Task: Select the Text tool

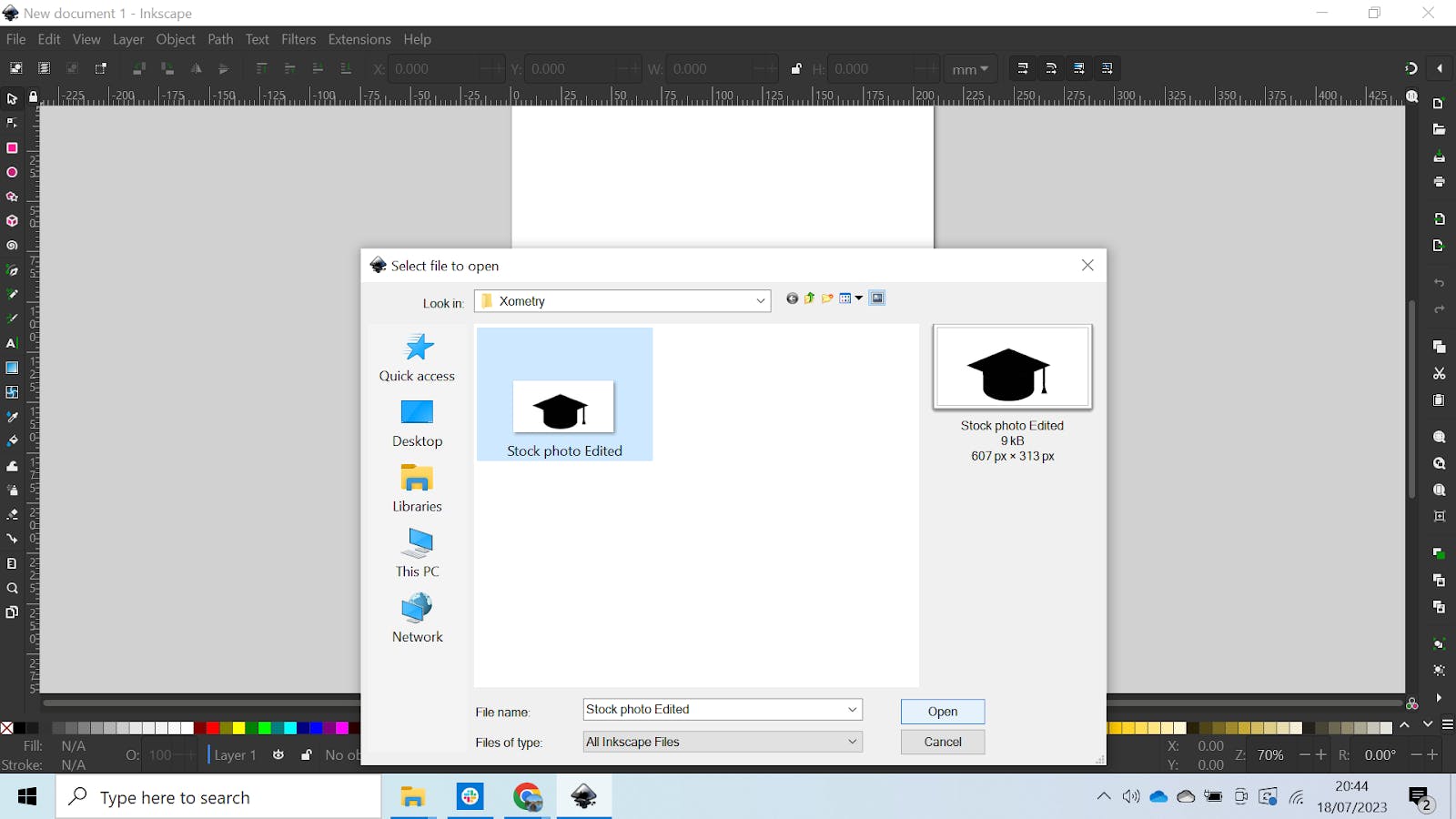Action: [x=12, y=343]
